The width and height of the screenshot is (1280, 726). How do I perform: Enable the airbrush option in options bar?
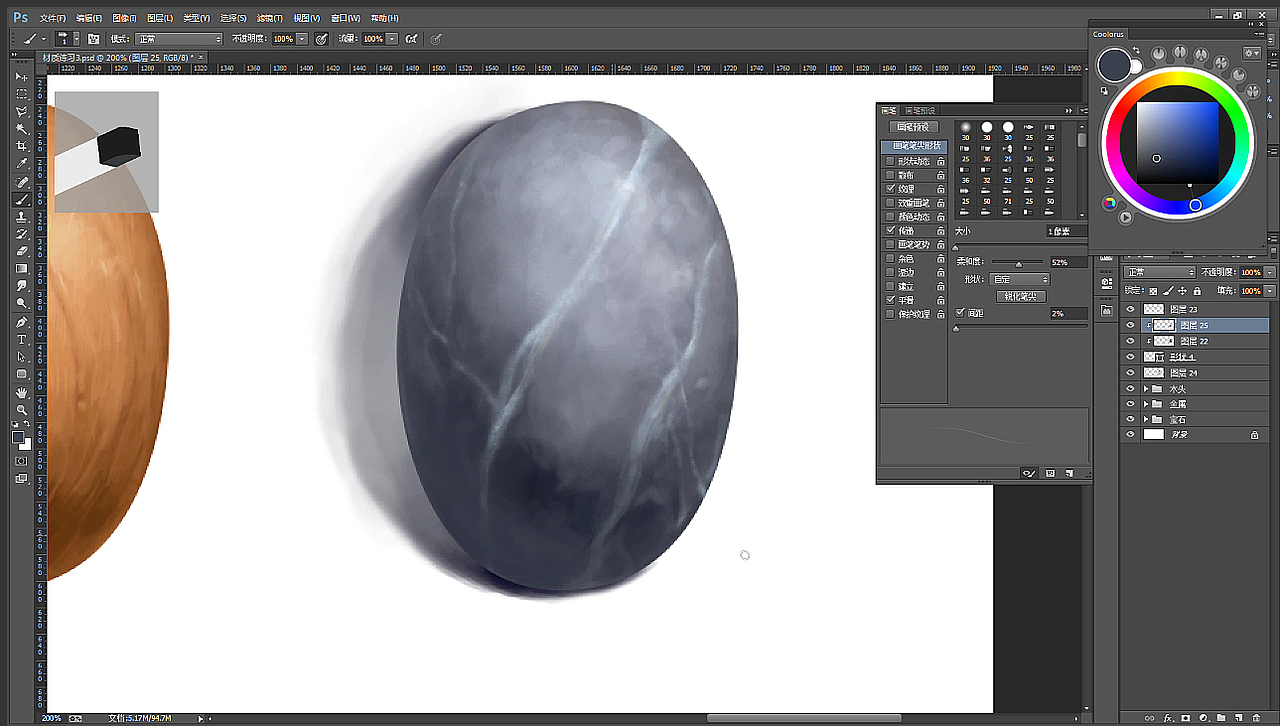(x=411, y=39)
